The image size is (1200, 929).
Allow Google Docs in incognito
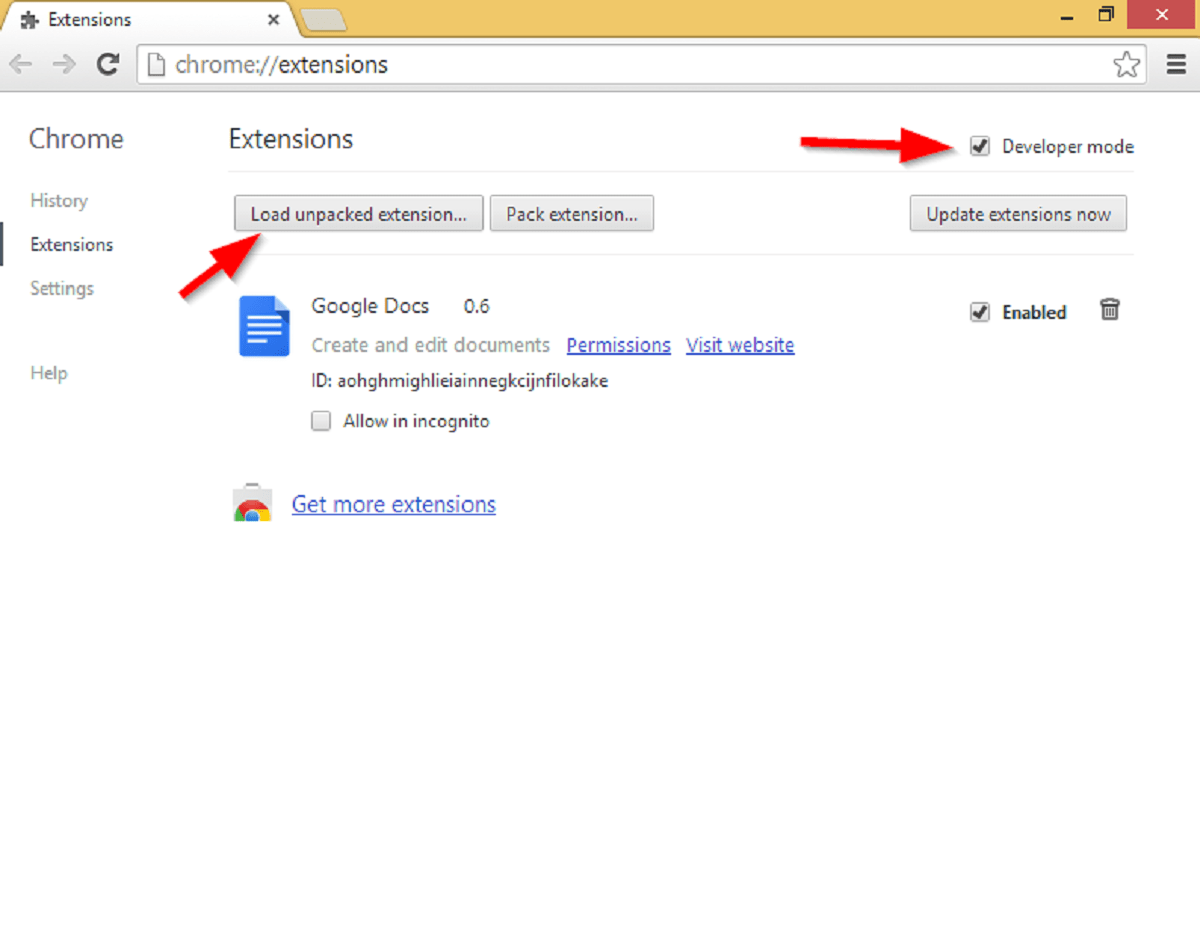320,421
